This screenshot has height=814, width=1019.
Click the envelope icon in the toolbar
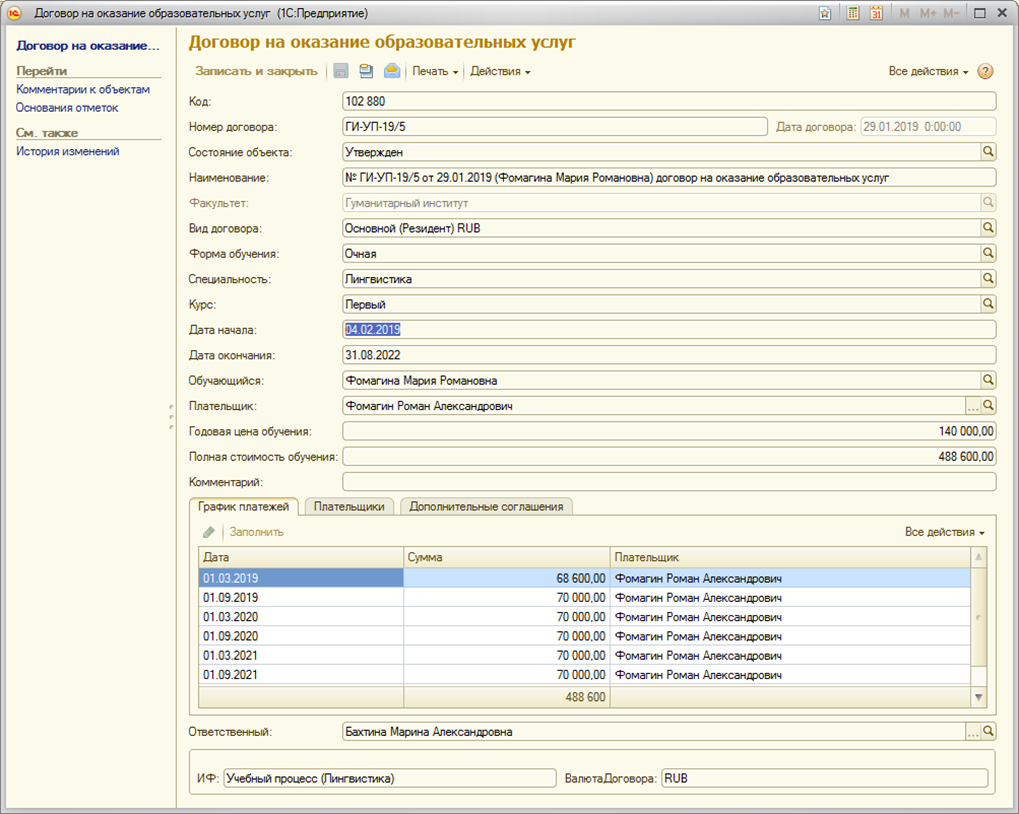tap(392, 71)
